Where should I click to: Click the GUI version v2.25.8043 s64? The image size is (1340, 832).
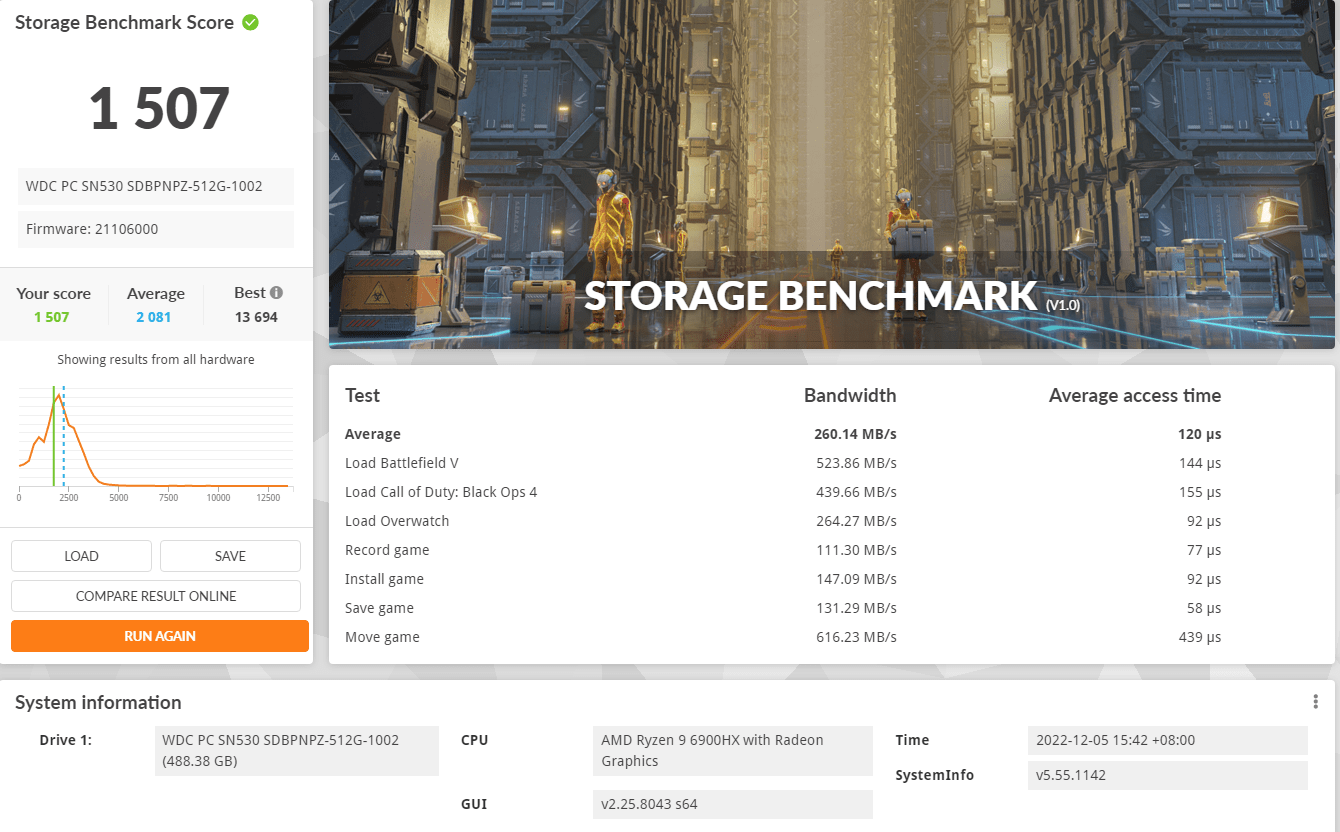point(732,804)
